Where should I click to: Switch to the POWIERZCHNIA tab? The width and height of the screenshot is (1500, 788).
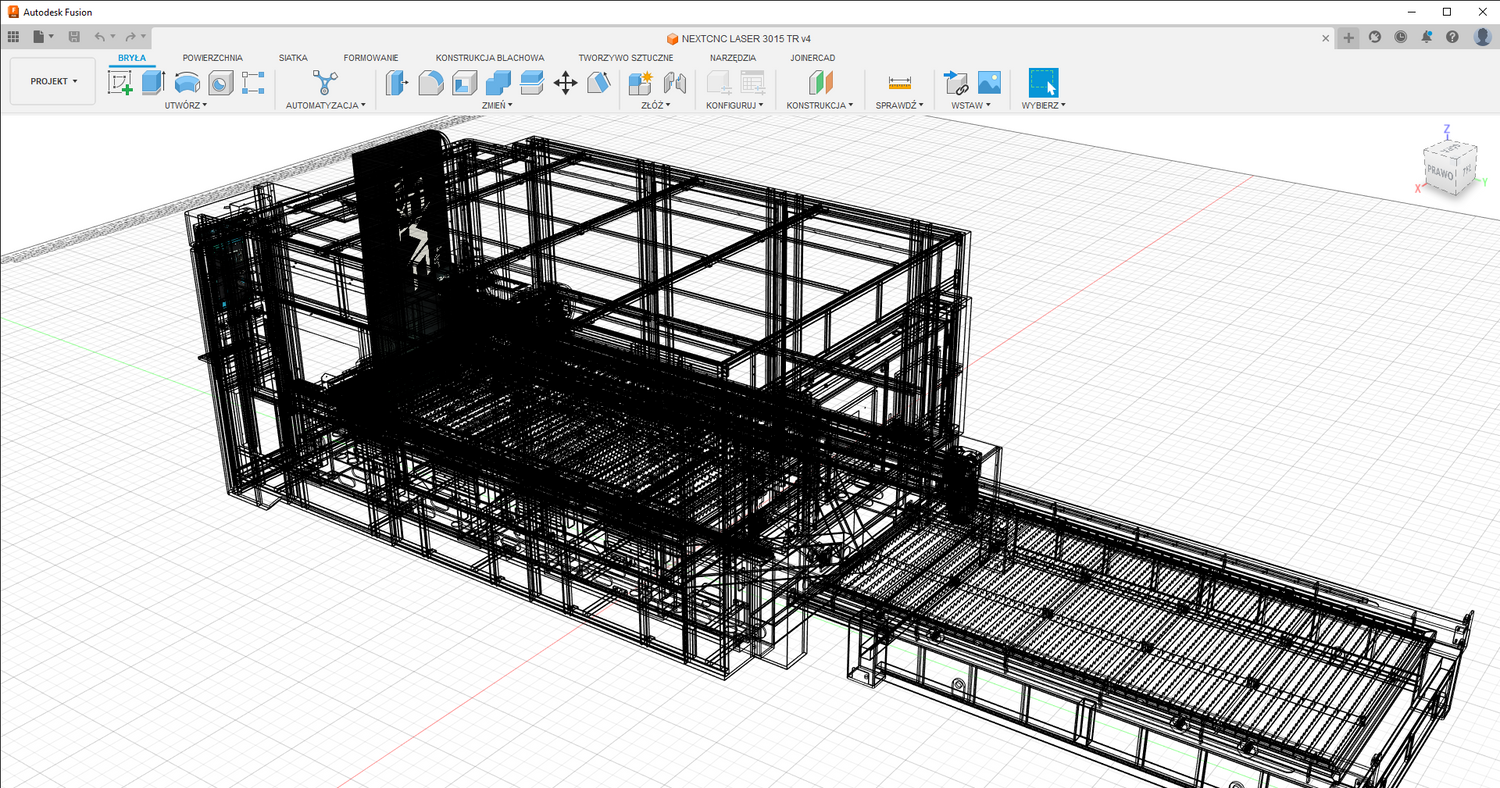[212, 58]
